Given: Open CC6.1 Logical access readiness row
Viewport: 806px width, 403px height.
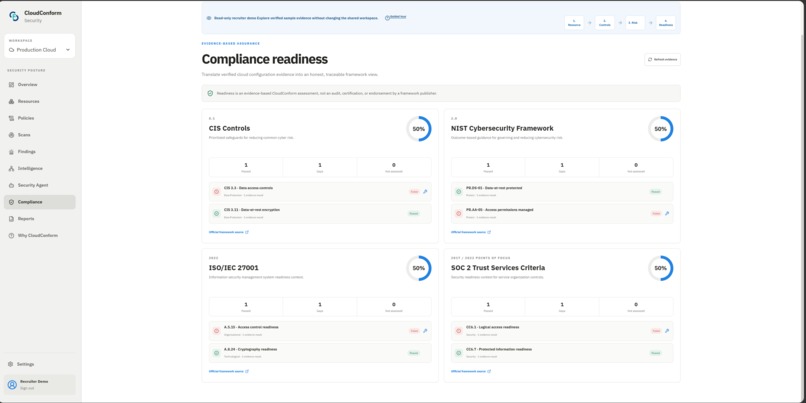Looking at the screenshot, I should coord(562,331).
